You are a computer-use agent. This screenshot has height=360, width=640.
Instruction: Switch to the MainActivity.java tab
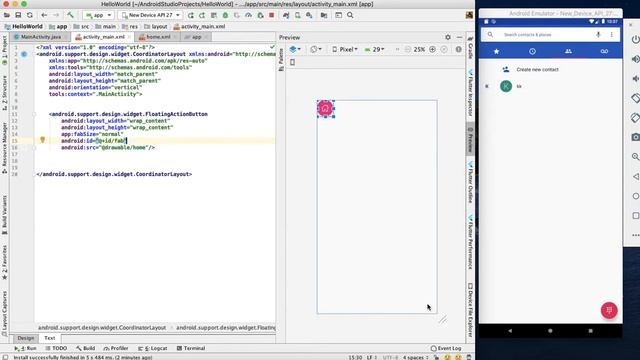(40, 37)
